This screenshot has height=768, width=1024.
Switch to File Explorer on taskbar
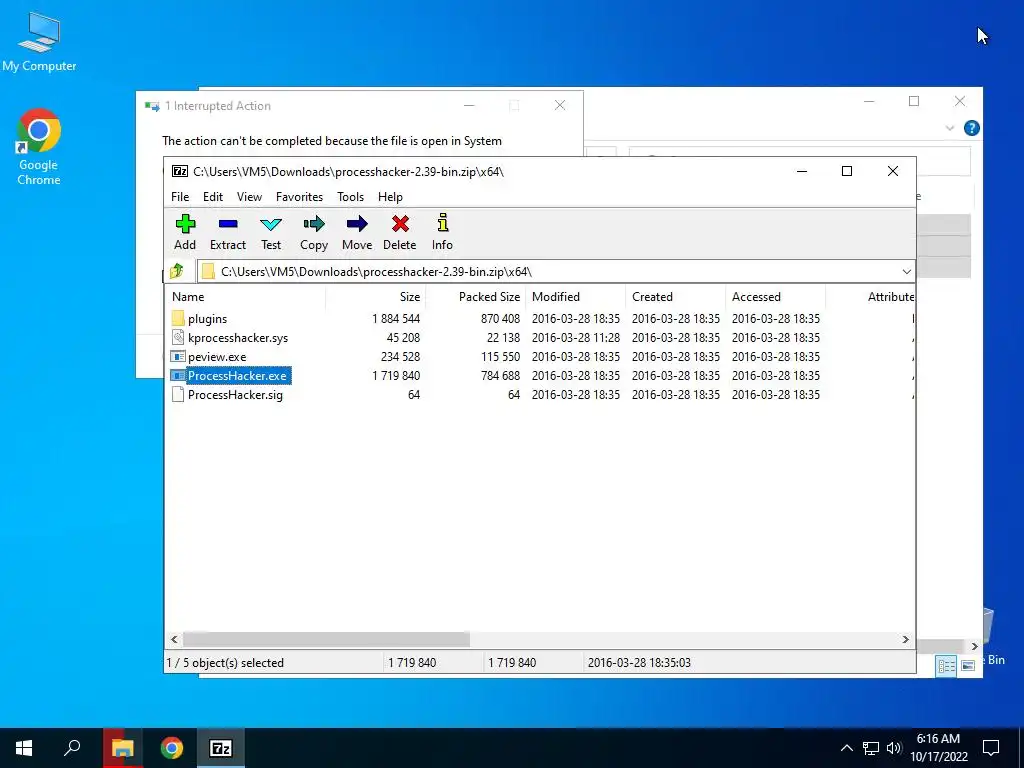tap(122, 748)
